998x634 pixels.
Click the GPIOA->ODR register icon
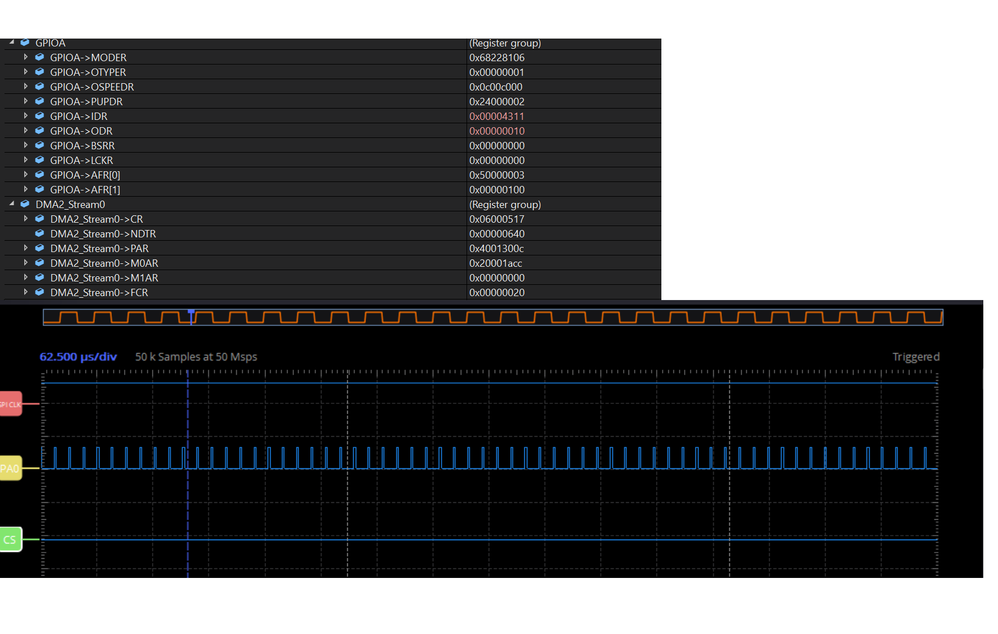pos(38,130)
